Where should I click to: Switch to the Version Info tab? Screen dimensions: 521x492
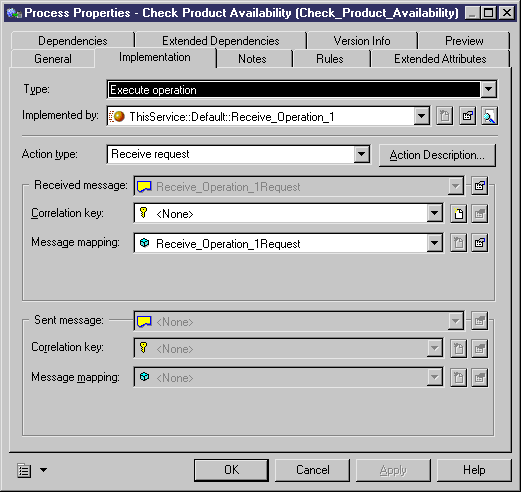click(x=362, y=41)
